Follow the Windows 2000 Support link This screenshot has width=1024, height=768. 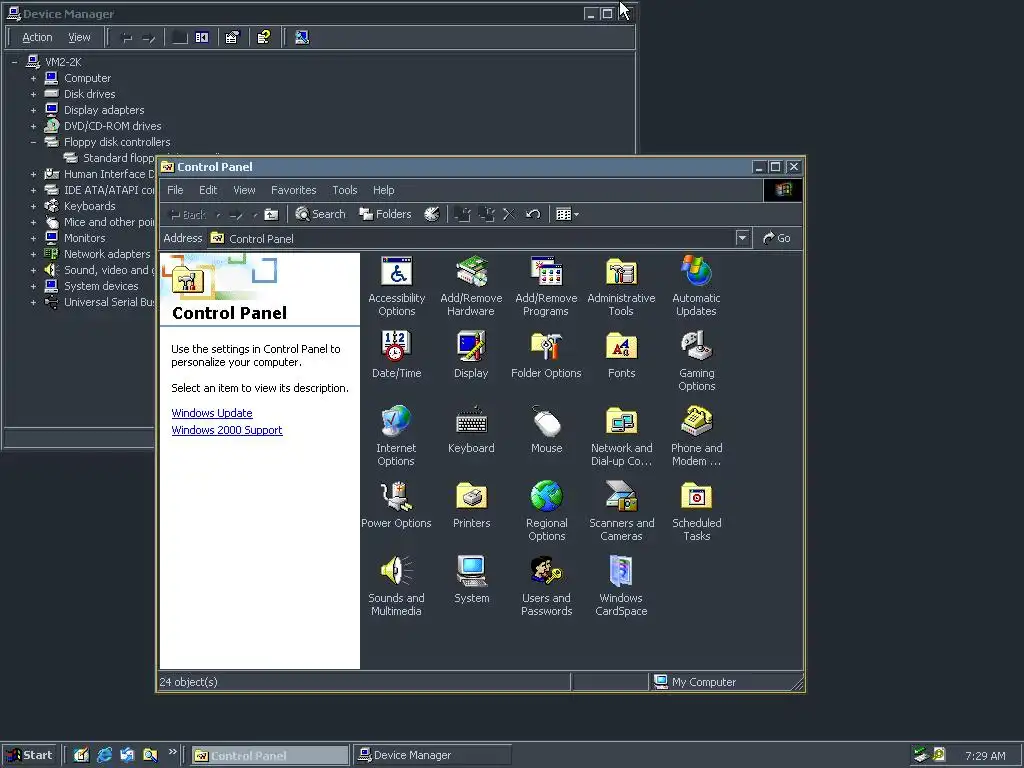[x=227, y=430]
